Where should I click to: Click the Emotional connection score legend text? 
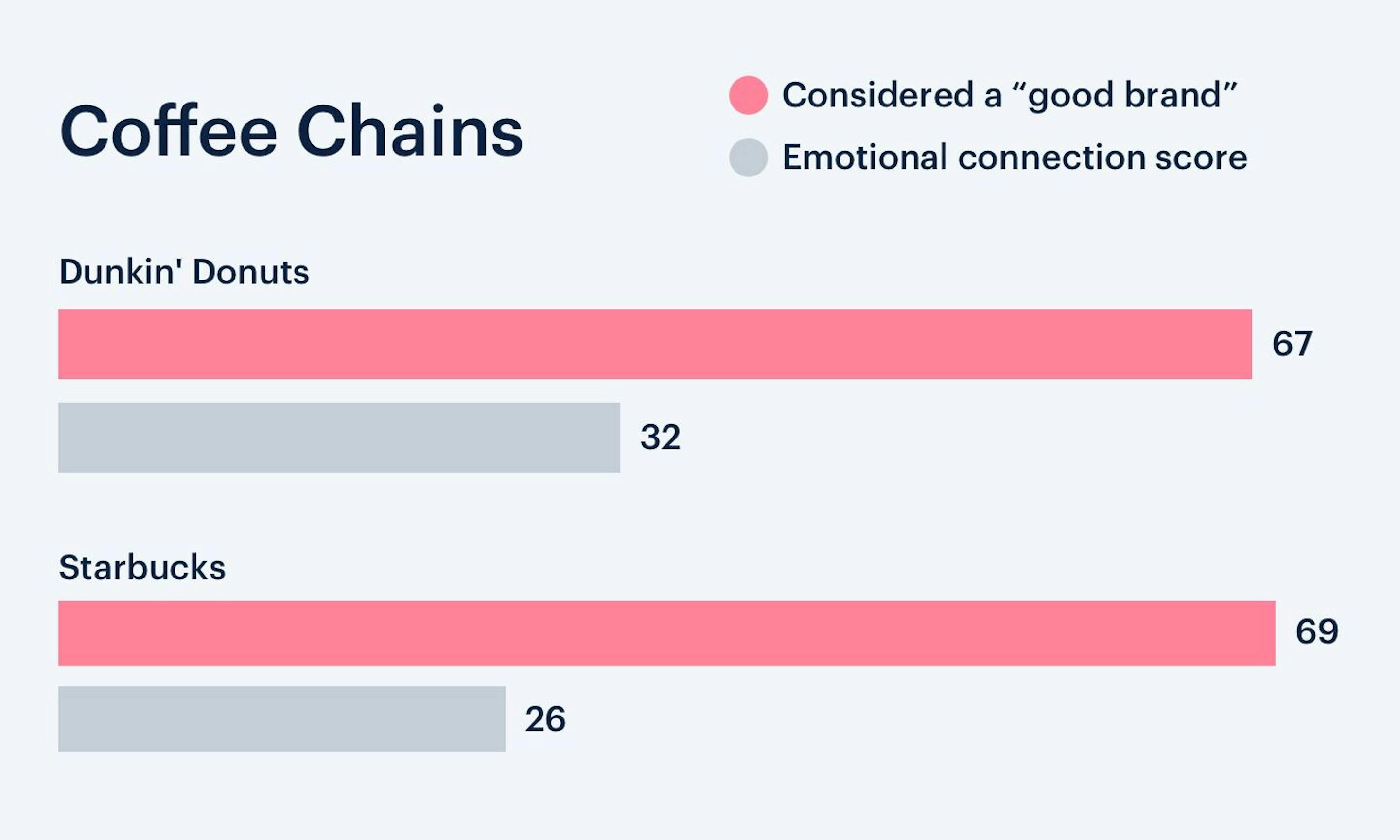[x=1015, y=157]
